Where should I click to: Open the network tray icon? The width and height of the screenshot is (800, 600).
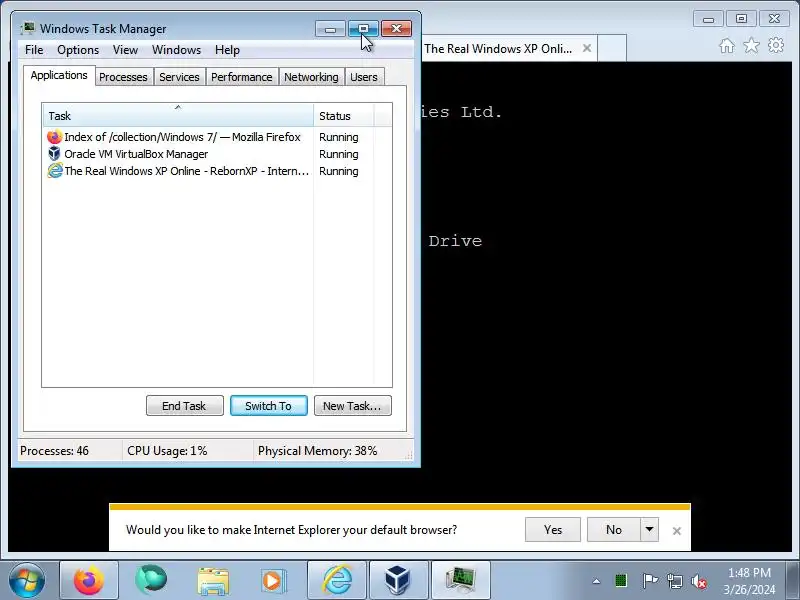675,581
